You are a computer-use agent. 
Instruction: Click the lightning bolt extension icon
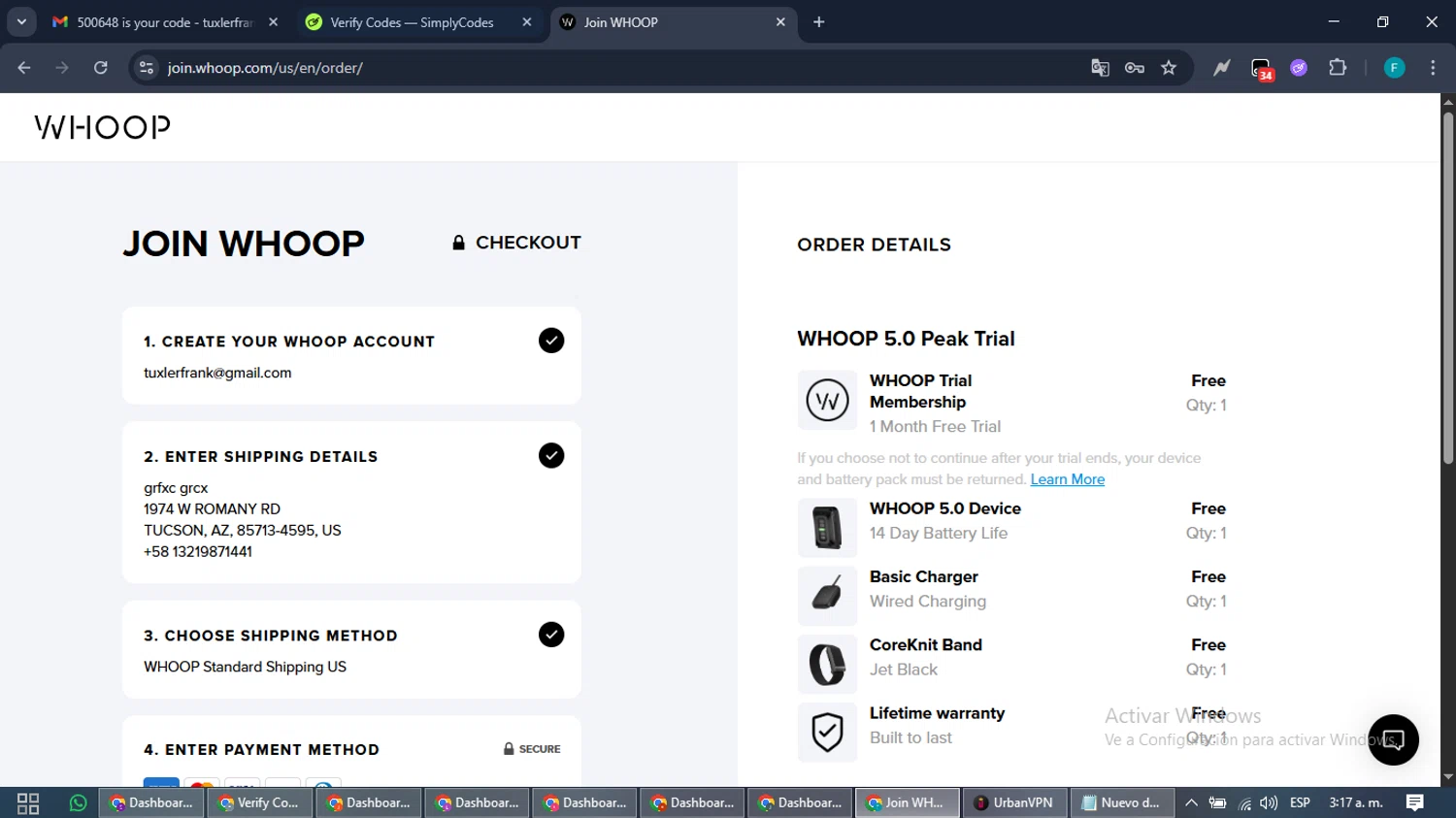1222,68
